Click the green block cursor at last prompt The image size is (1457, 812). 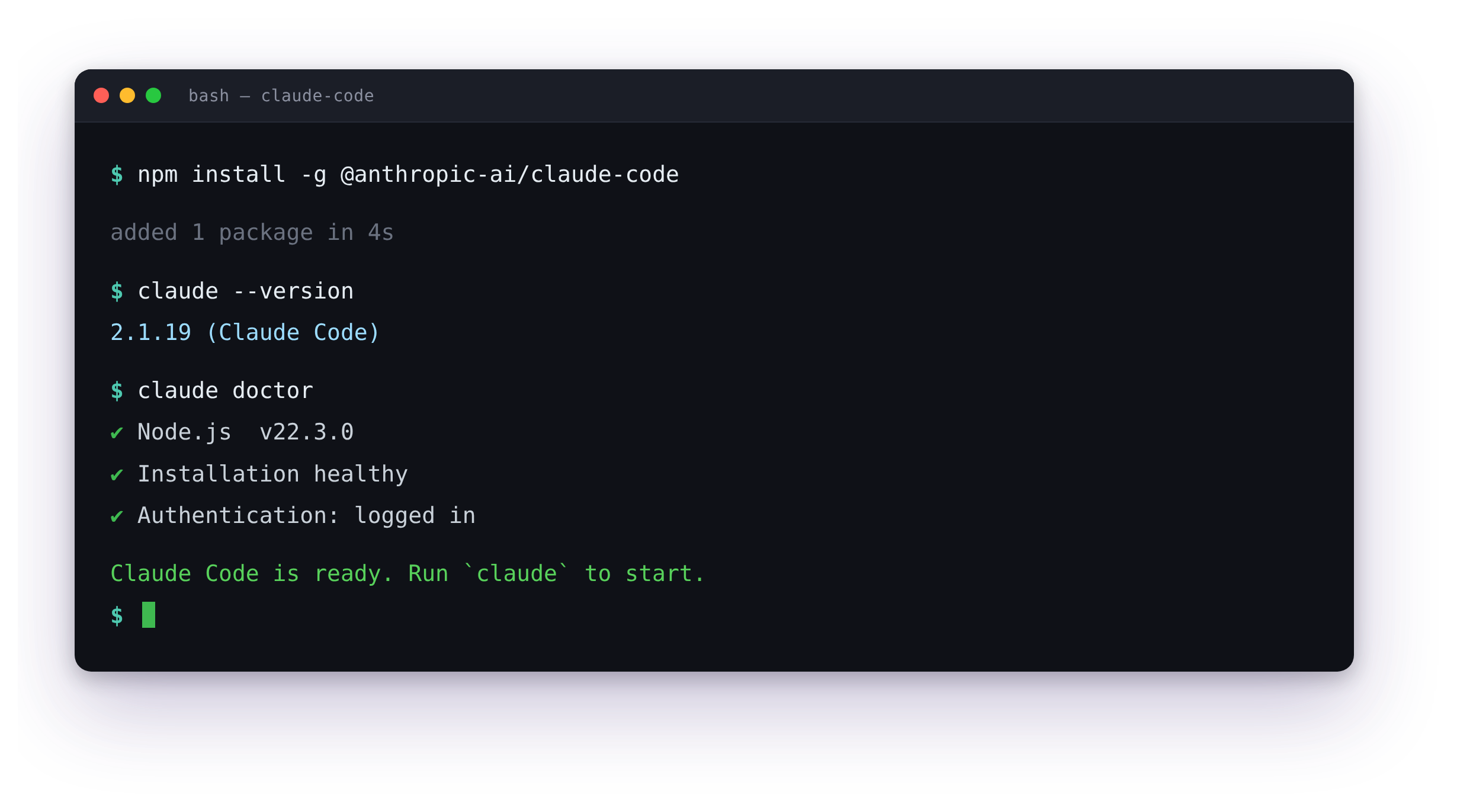149,615
